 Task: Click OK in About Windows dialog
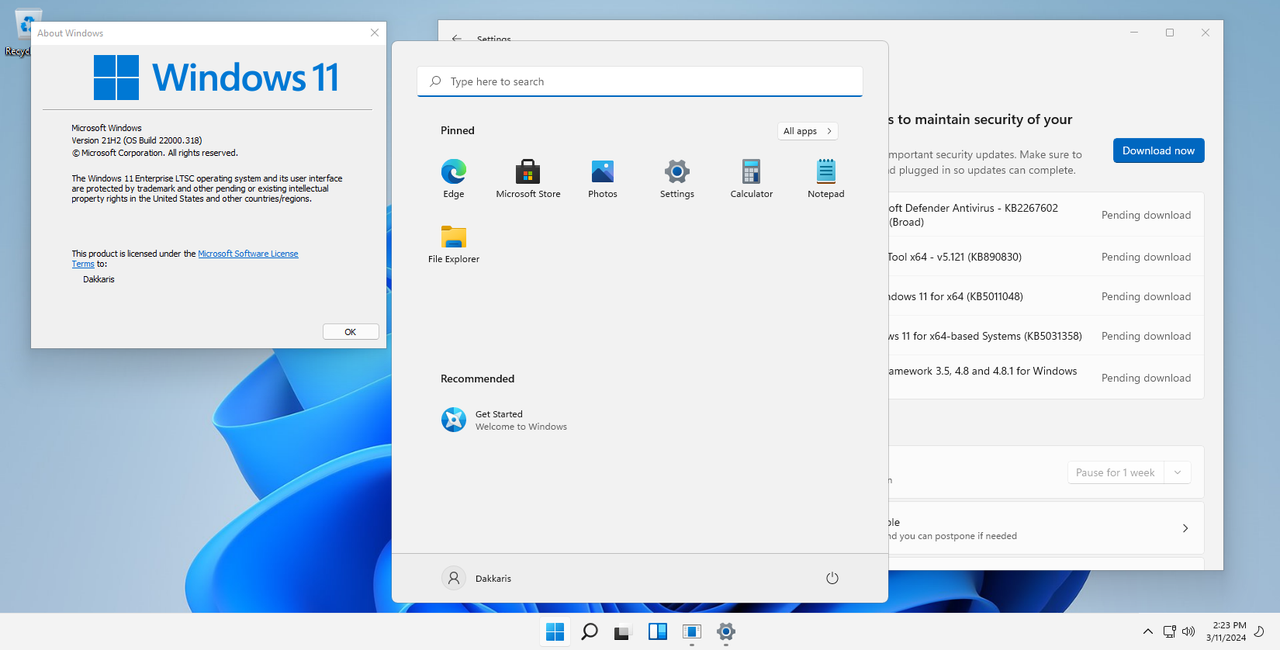(350, 332)
